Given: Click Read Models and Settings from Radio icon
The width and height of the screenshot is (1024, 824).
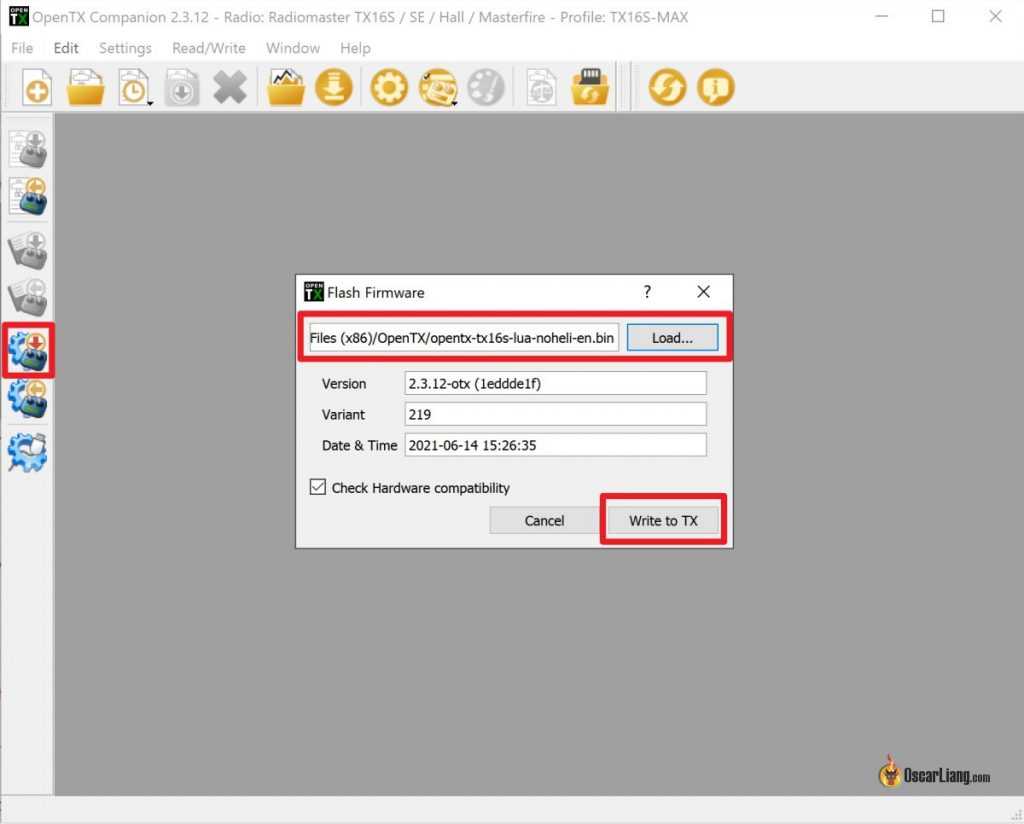Looking at the screenshot, I should 28,196.
